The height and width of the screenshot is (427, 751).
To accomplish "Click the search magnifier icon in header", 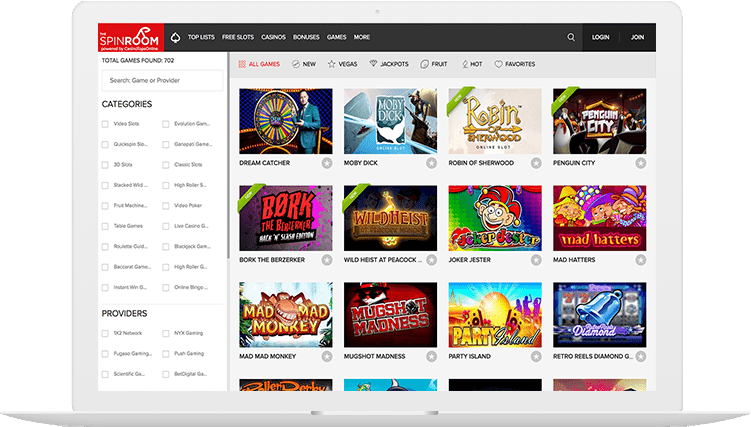I will (x=571, y=37).
